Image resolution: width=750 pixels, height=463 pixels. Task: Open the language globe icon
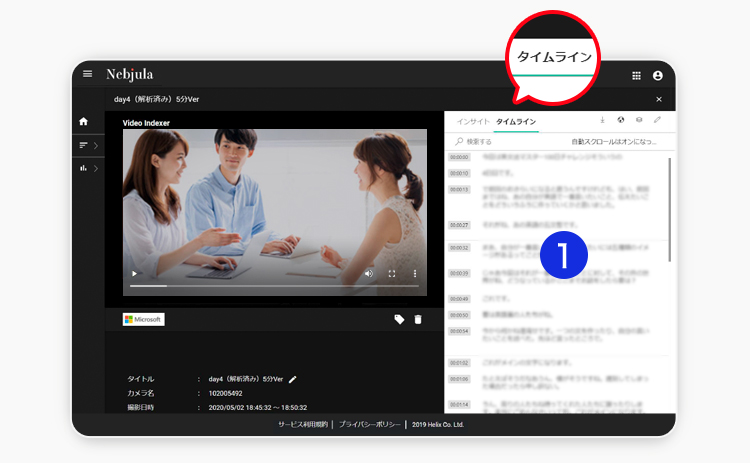tap(621, 120)
